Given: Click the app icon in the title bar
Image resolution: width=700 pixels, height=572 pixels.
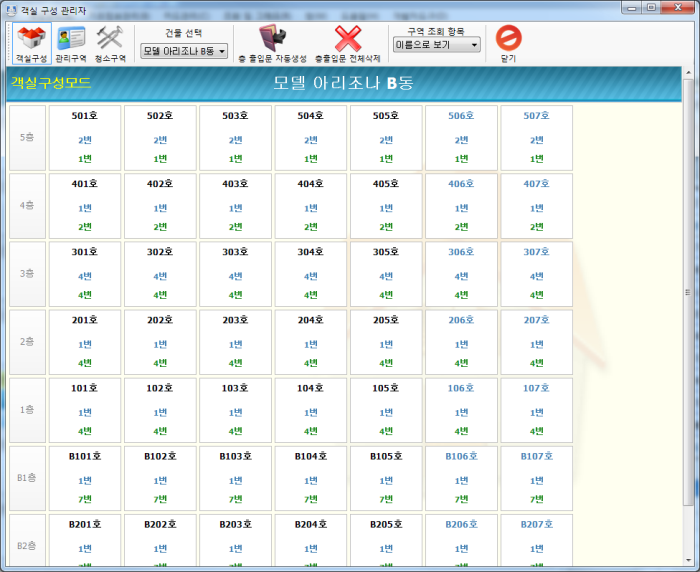Looking at the screenshot, I should tap(12, 10).
